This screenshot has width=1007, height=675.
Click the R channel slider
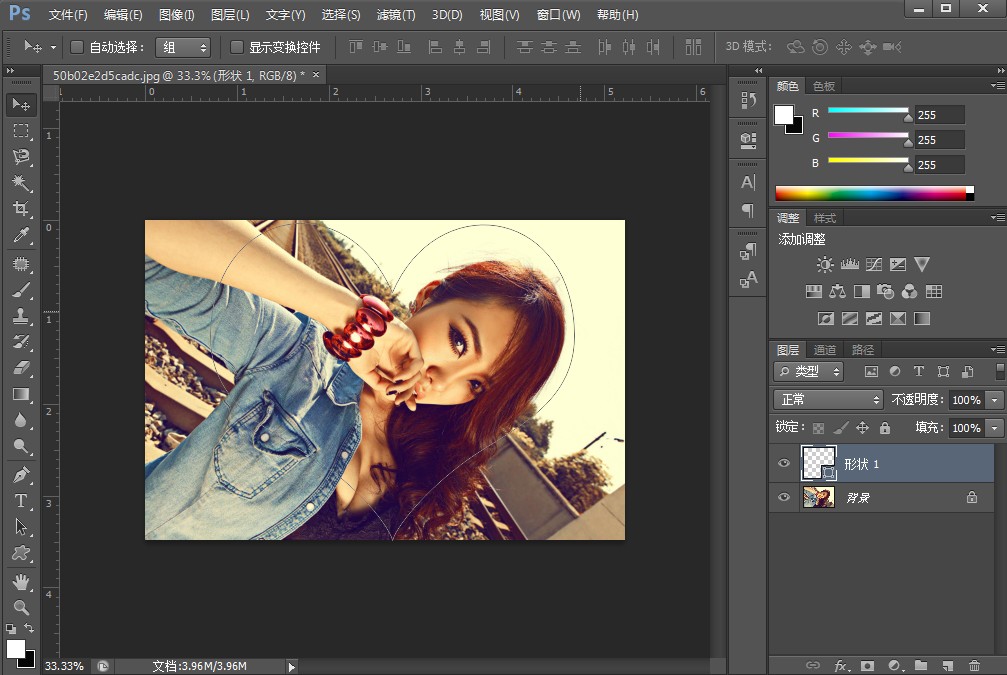(x=868, y=110)
